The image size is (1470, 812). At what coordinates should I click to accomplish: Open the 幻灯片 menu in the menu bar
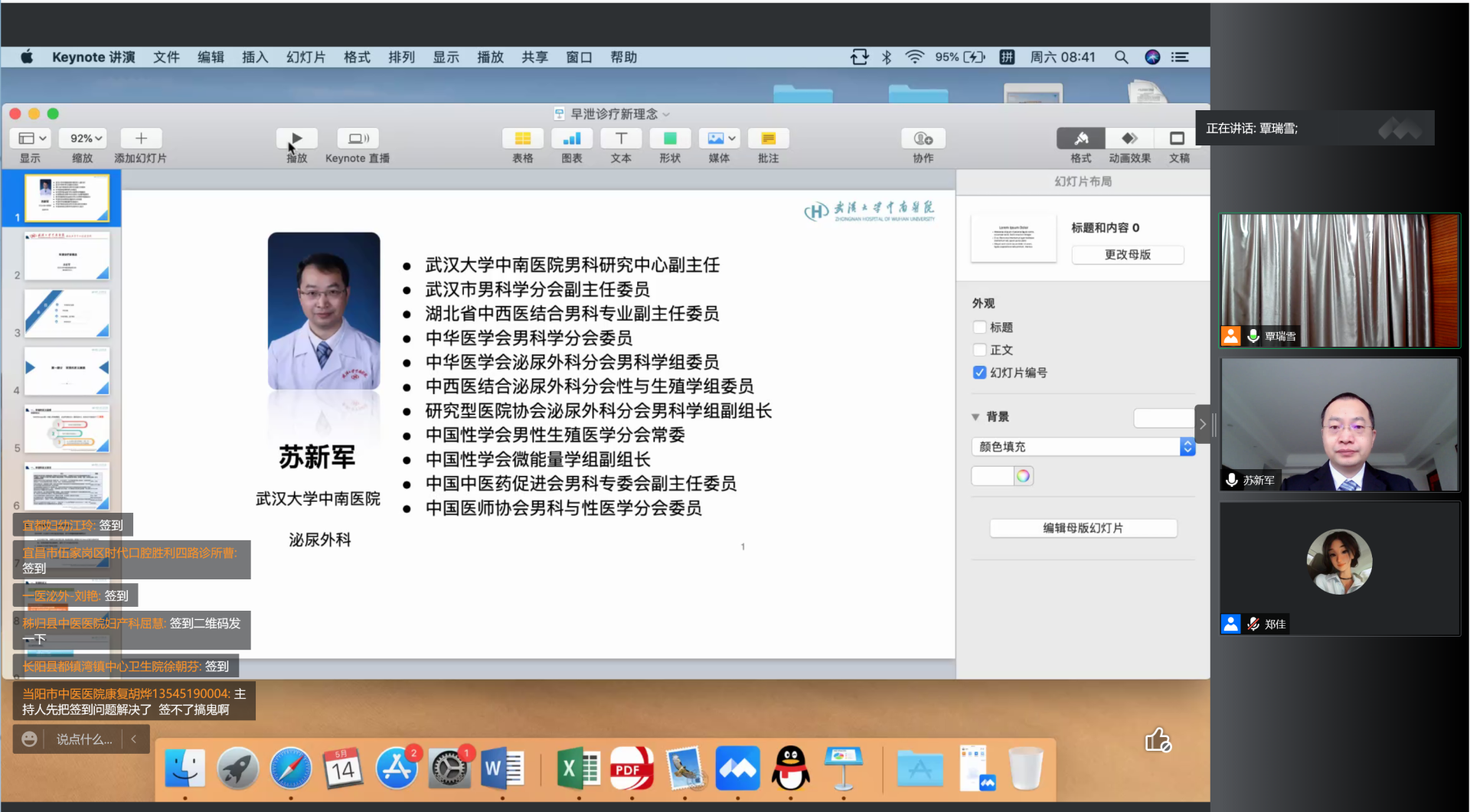pyautogui.click(x=305, y=57)
